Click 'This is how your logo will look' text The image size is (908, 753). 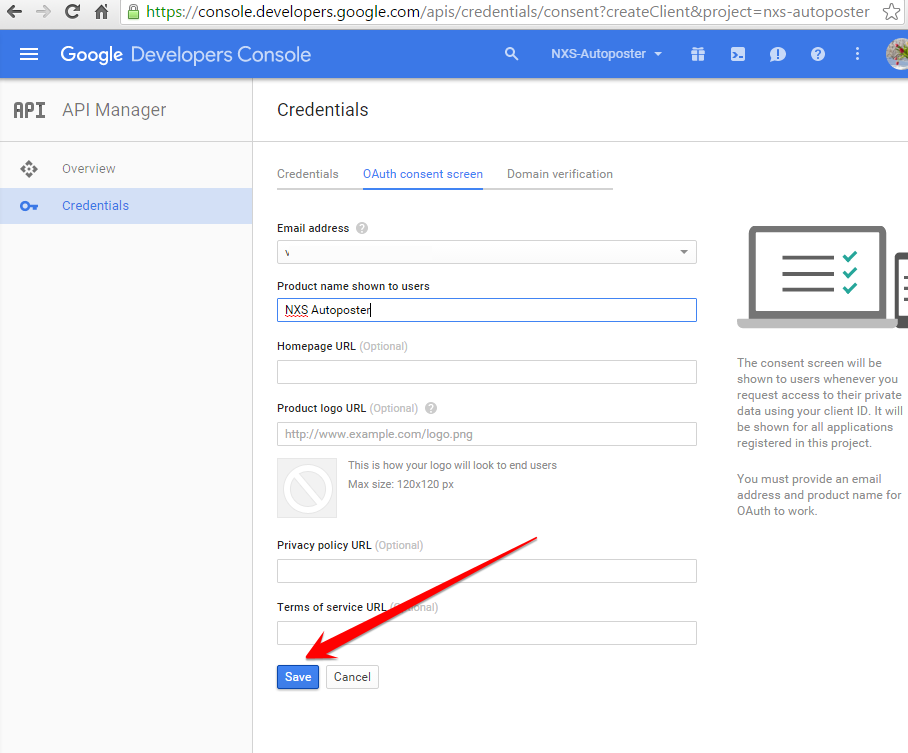[x=452, y=465]
